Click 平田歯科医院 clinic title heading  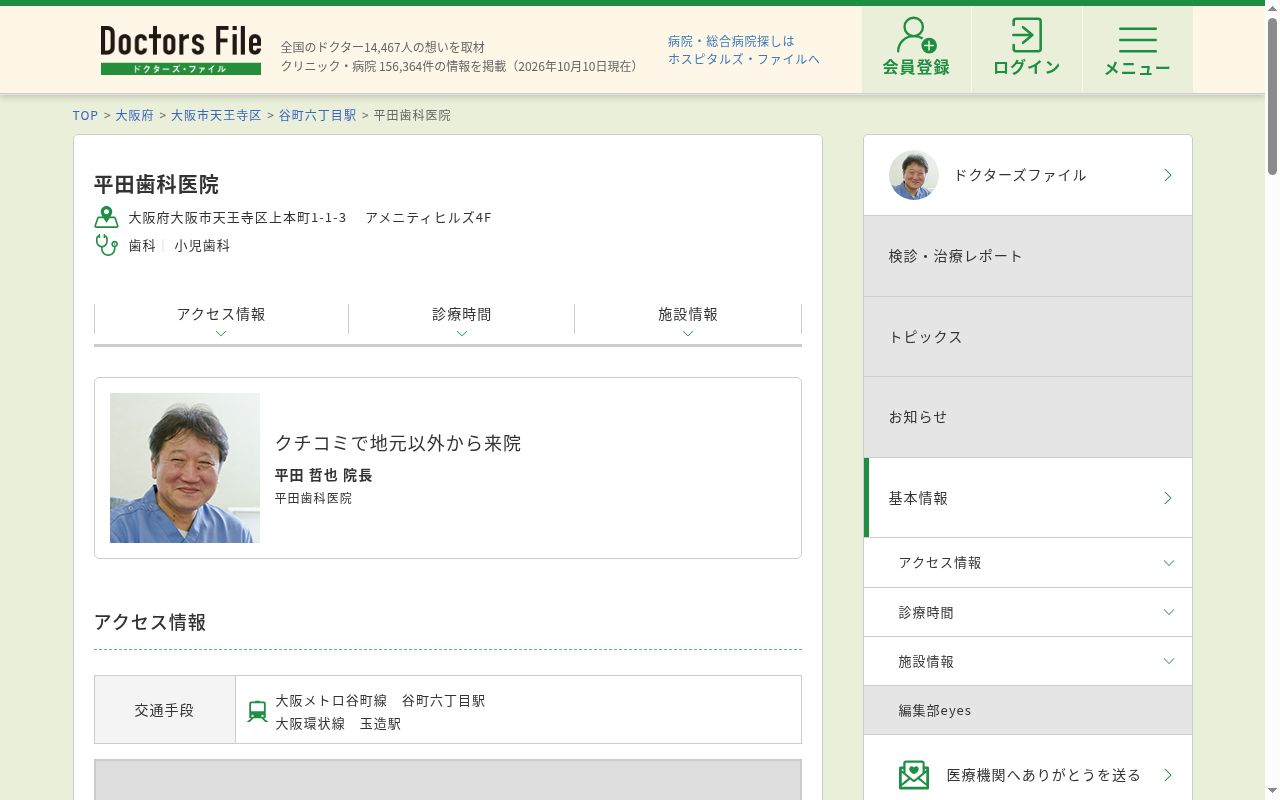(156, 185)
